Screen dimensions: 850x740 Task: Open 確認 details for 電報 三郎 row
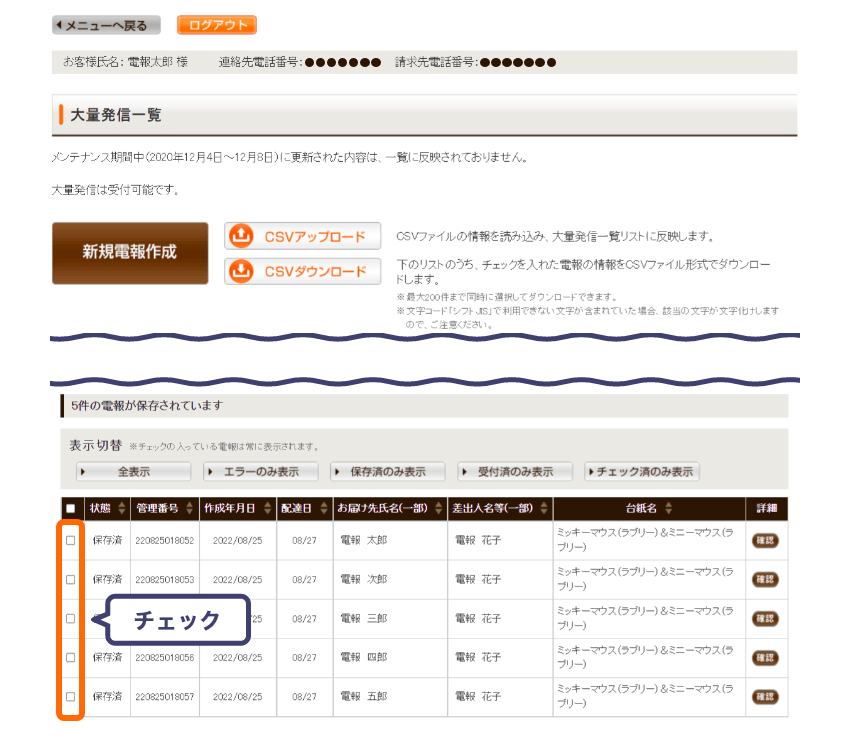765,619
